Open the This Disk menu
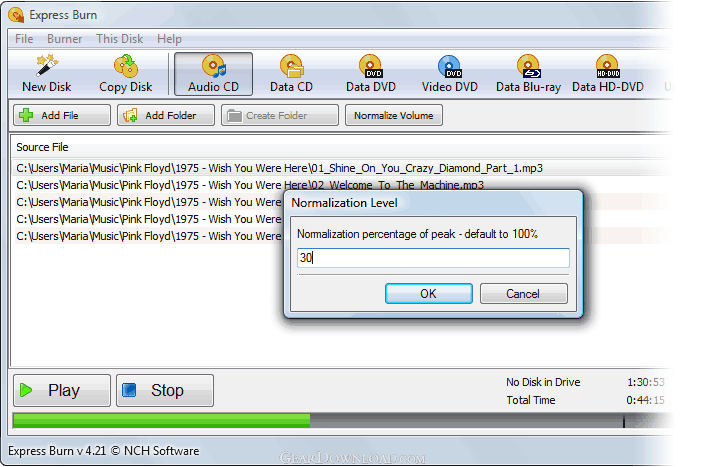This screenshot has width=706, height=467. point(119,39)
